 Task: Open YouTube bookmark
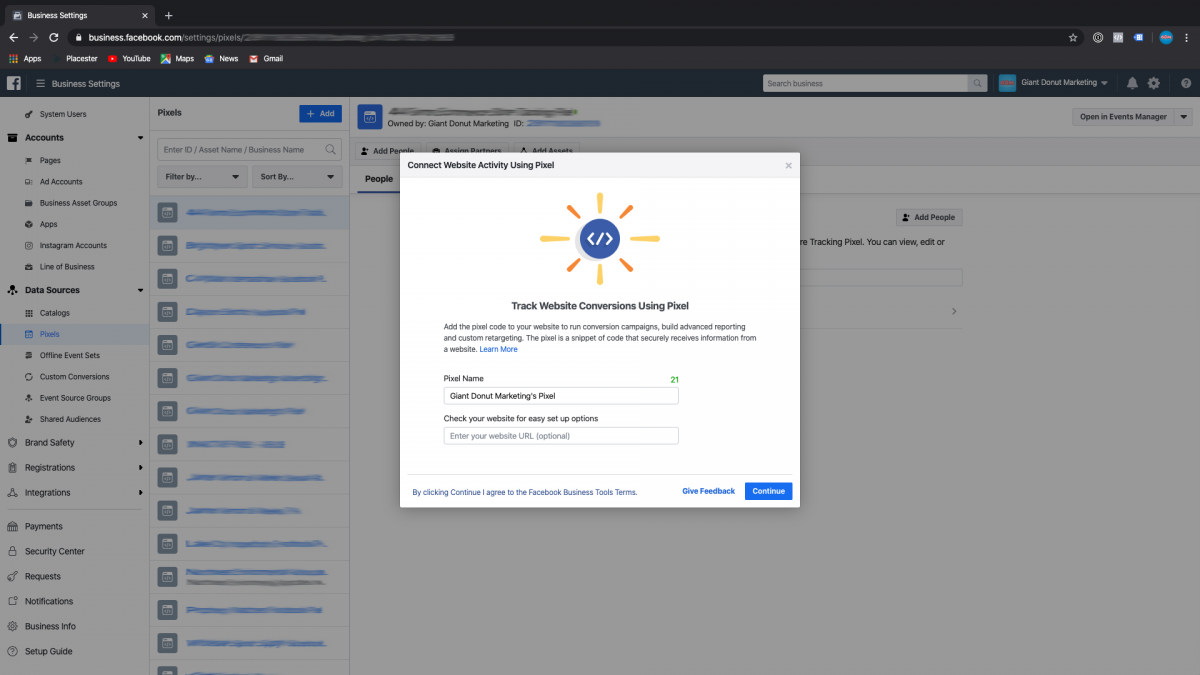(128, 58)
